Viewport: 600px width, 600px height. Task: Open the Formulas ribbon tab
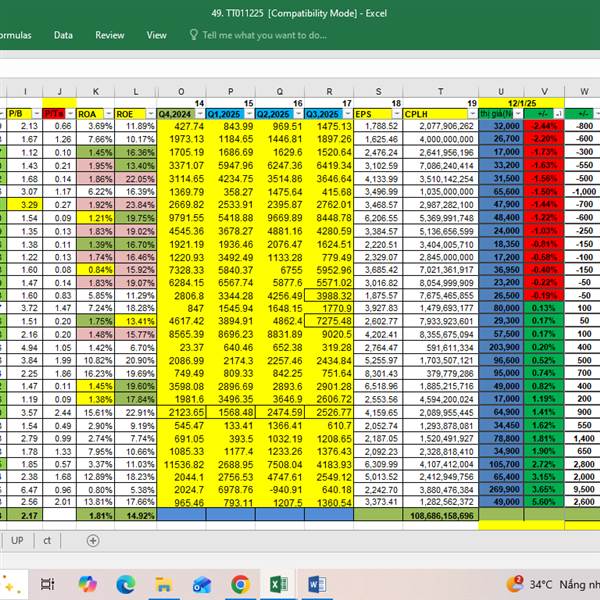15,35
